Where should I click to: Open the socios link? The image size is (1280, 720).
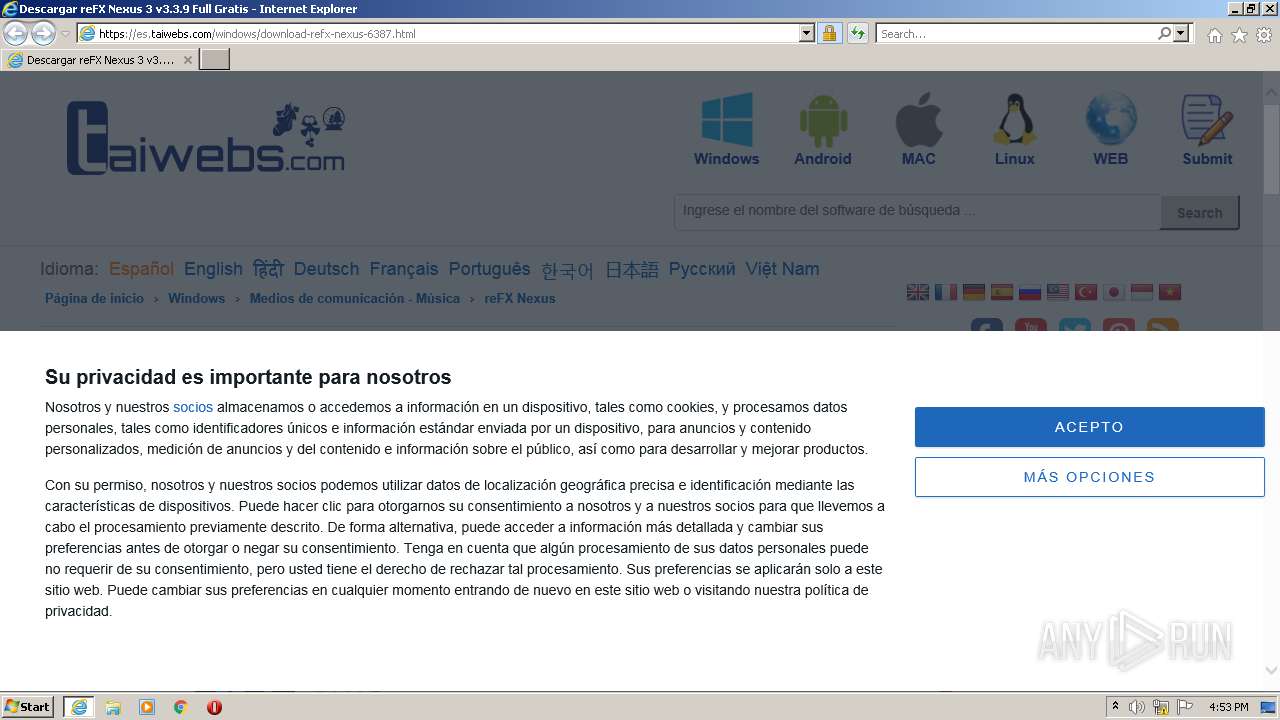click(193, 407)
